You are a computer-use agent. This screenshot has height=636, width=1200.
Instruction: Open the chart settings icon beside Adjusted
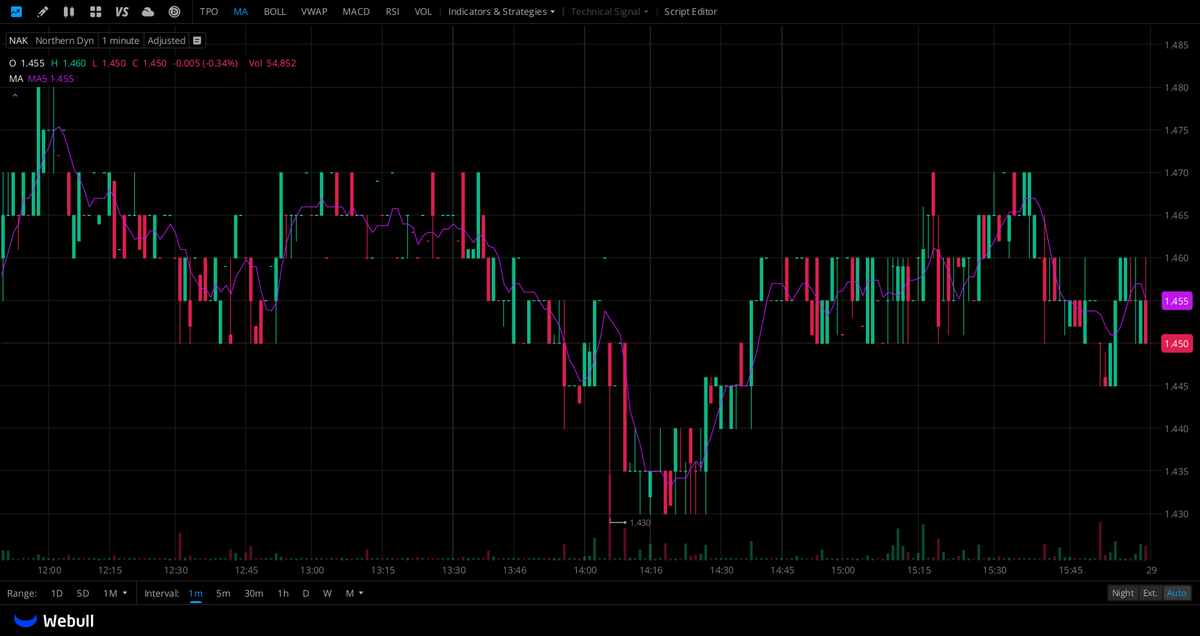tap(197, 41)
